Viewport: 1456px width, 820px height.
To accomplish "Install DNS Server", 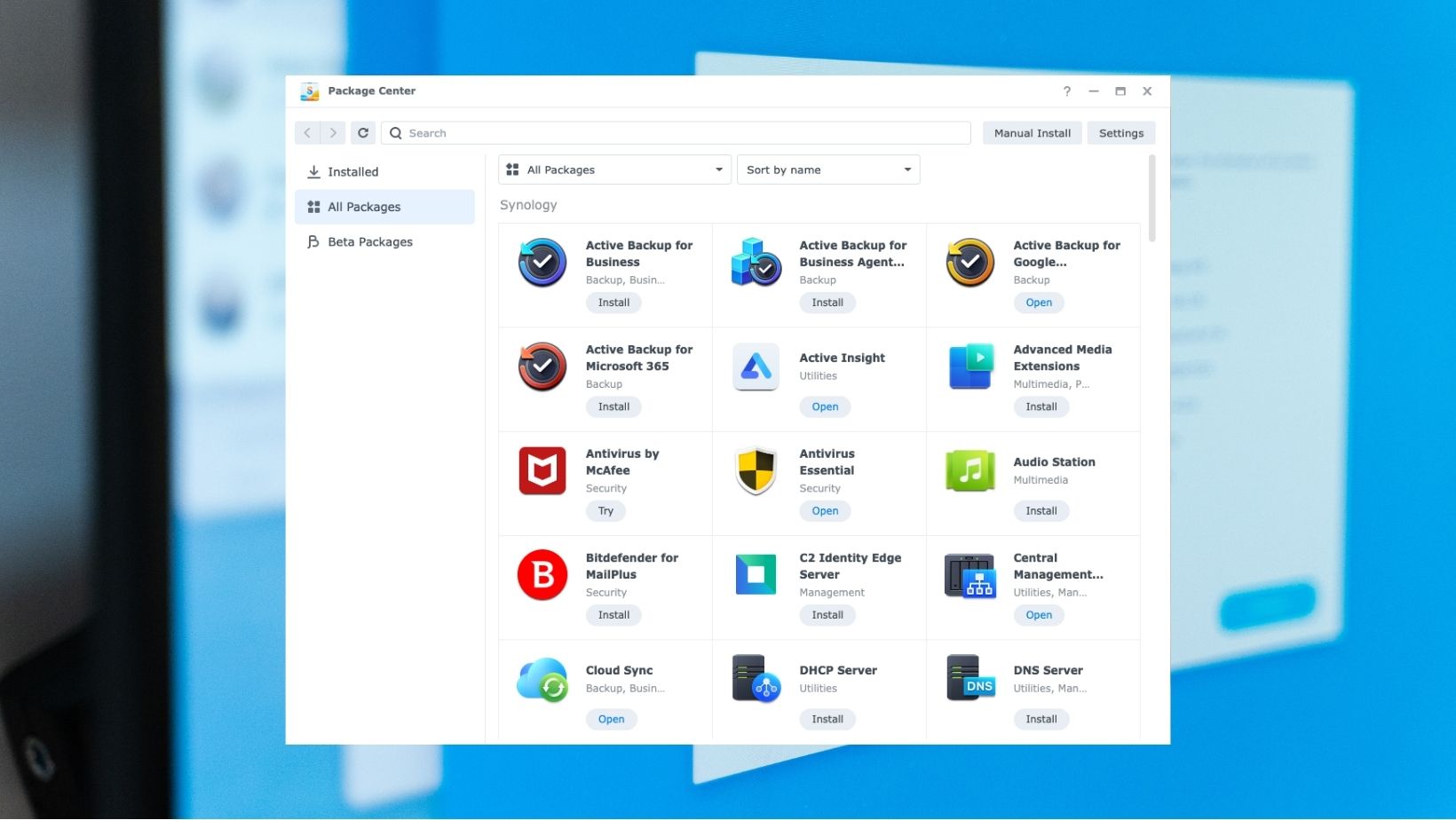I will pos(1041,719).
